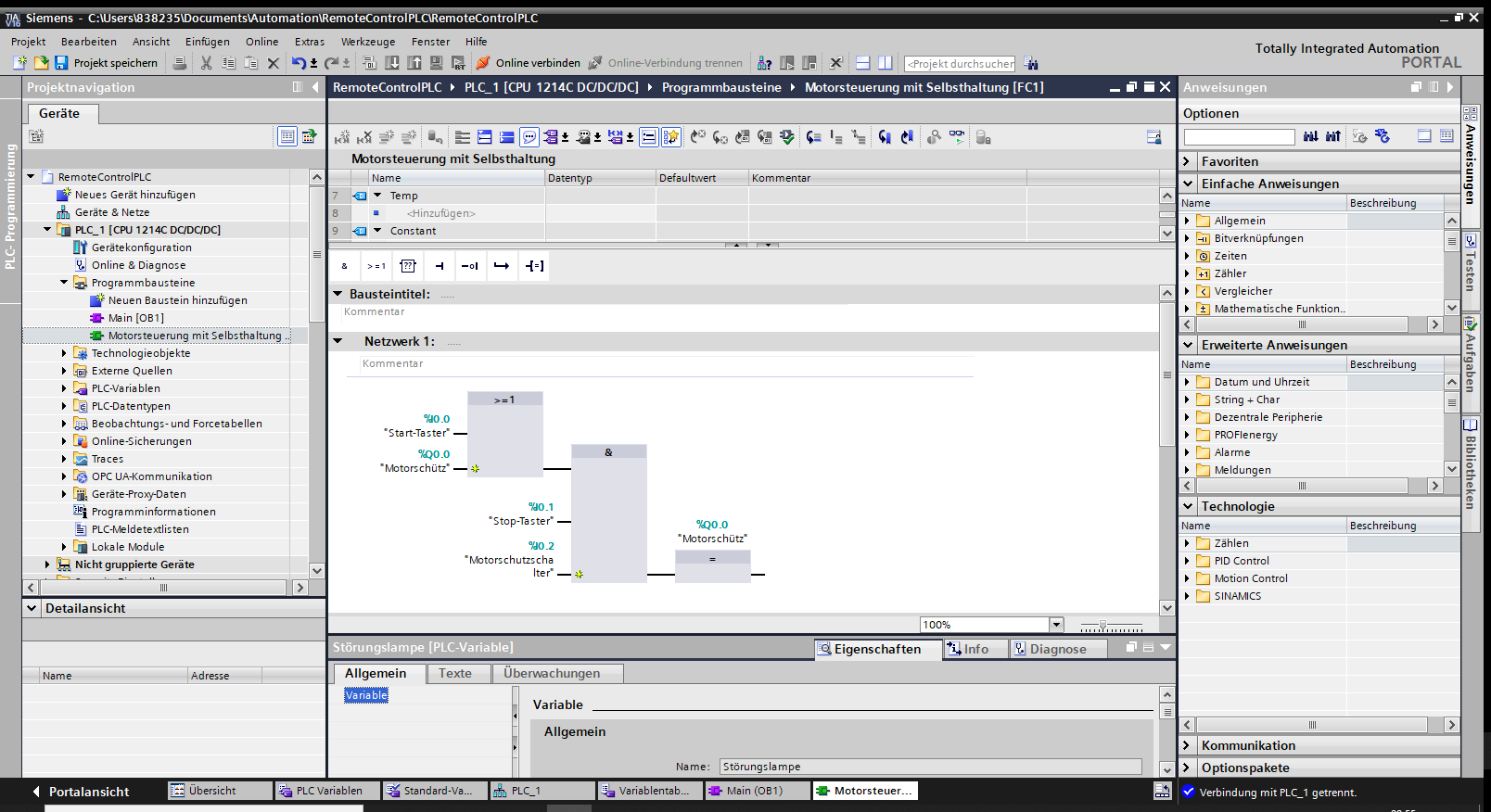Collapse the Detailansicht panel
This screenshot has width=1491, height=812.
32,608
